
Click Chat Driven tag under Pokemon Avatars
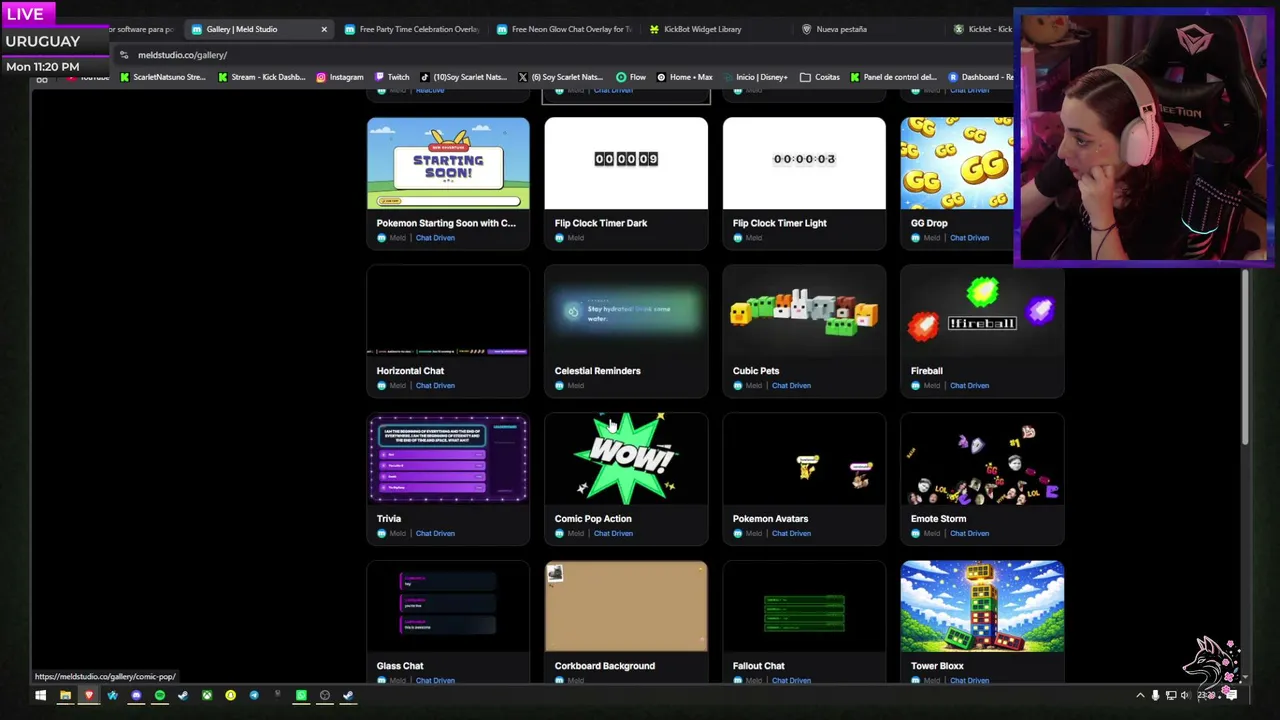[791, 534]
